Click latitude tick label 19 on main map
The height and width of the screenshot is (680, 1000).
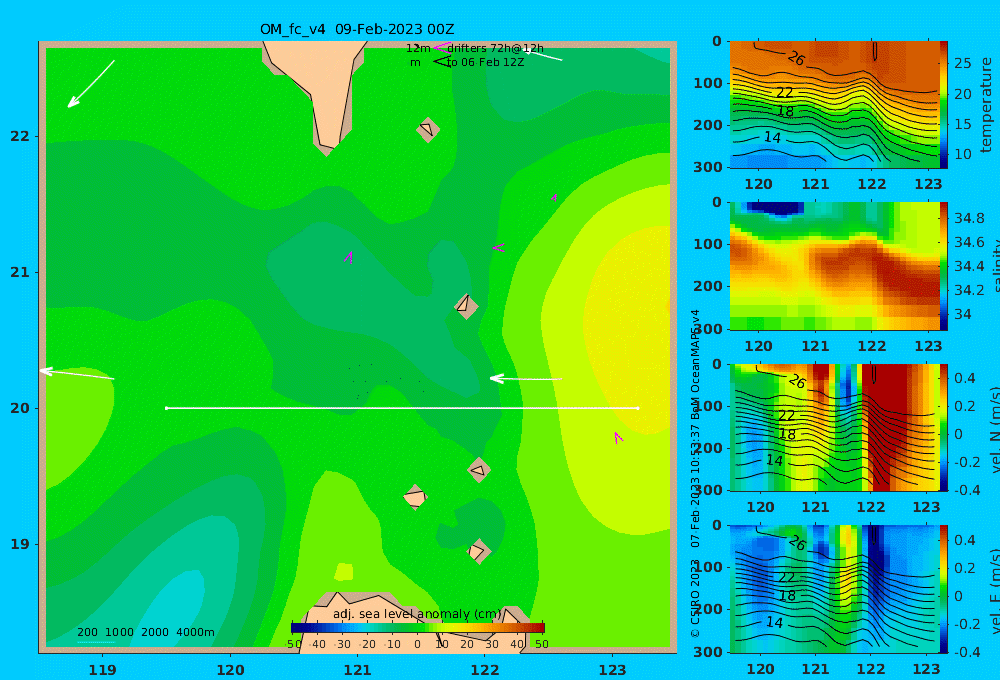pyautogui.click(x=20, y=544)
